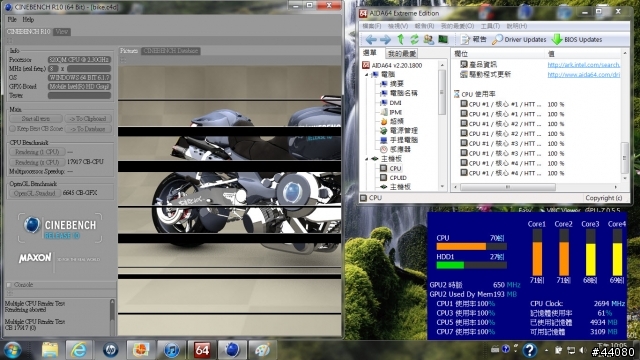Switch to the Pictures tab

tap(129, 51)
